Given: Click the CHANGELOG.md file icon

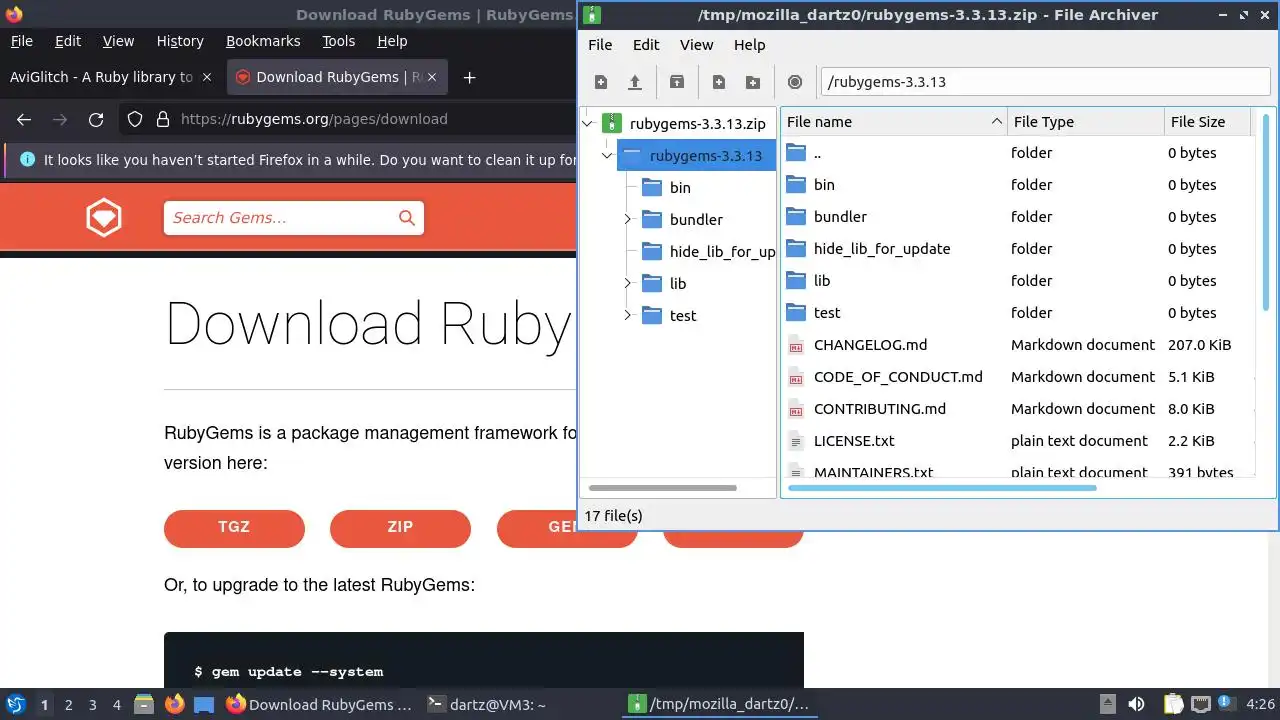Looking at the screenshot, I should point(796,345).
